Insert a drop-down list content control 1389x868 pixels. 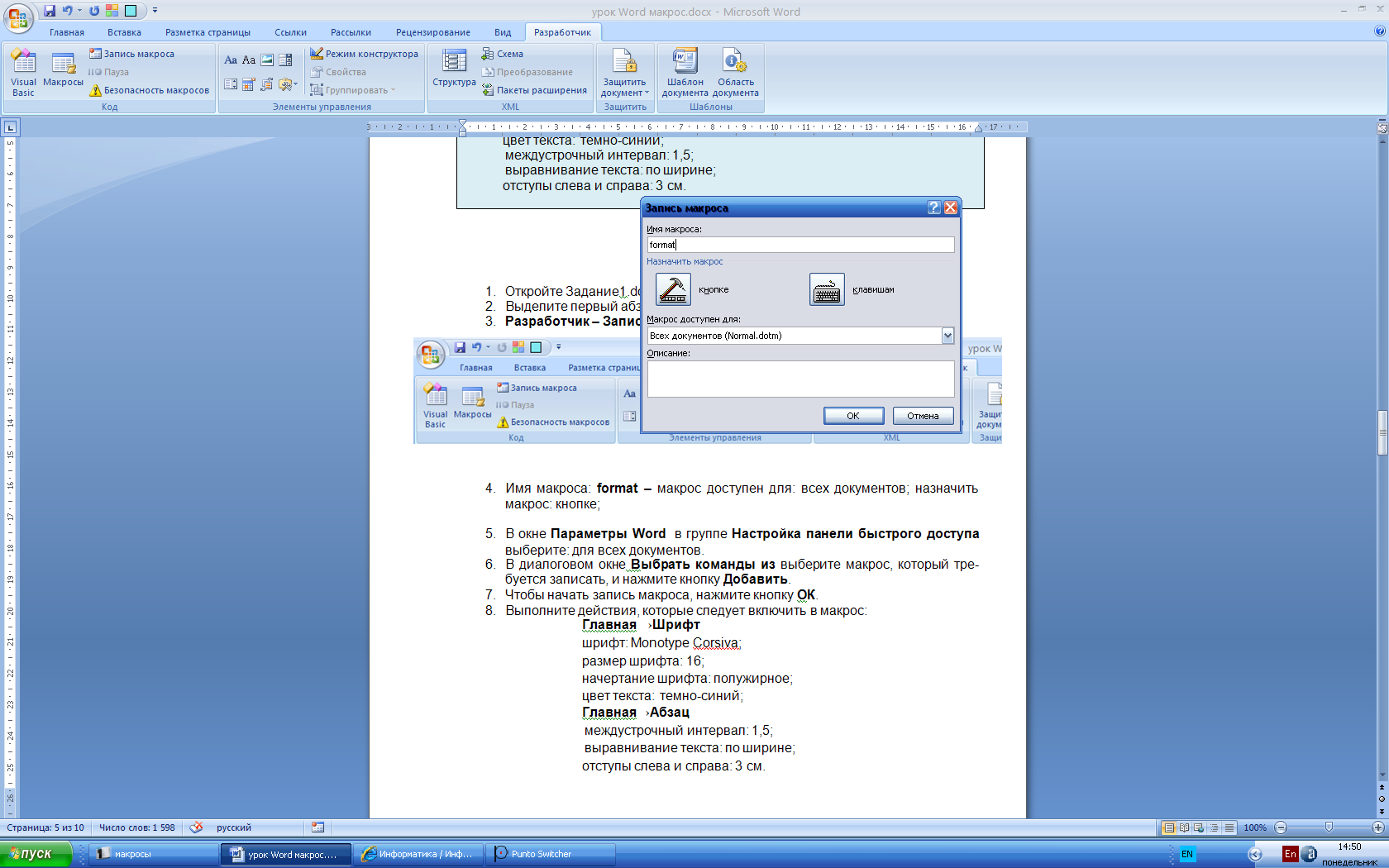point(231,84)
